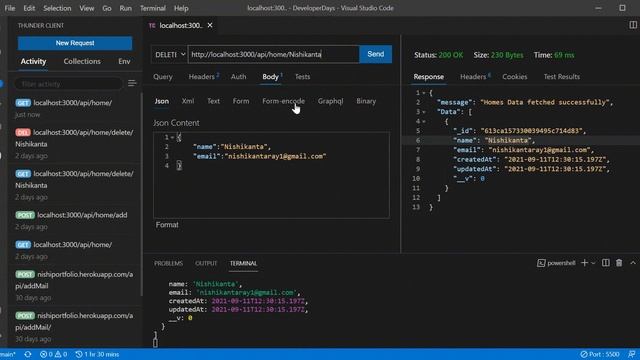The image size is (640, 360).
Task: Open the Go menu
Action: [107, 8]
